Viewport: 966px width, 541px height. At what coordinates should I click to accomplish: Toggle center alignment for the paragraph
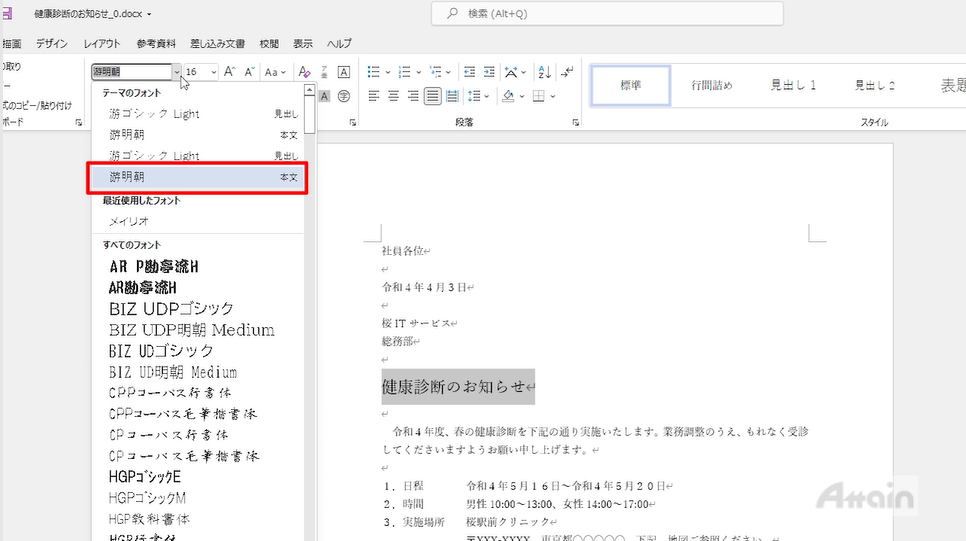click(392, 96)
